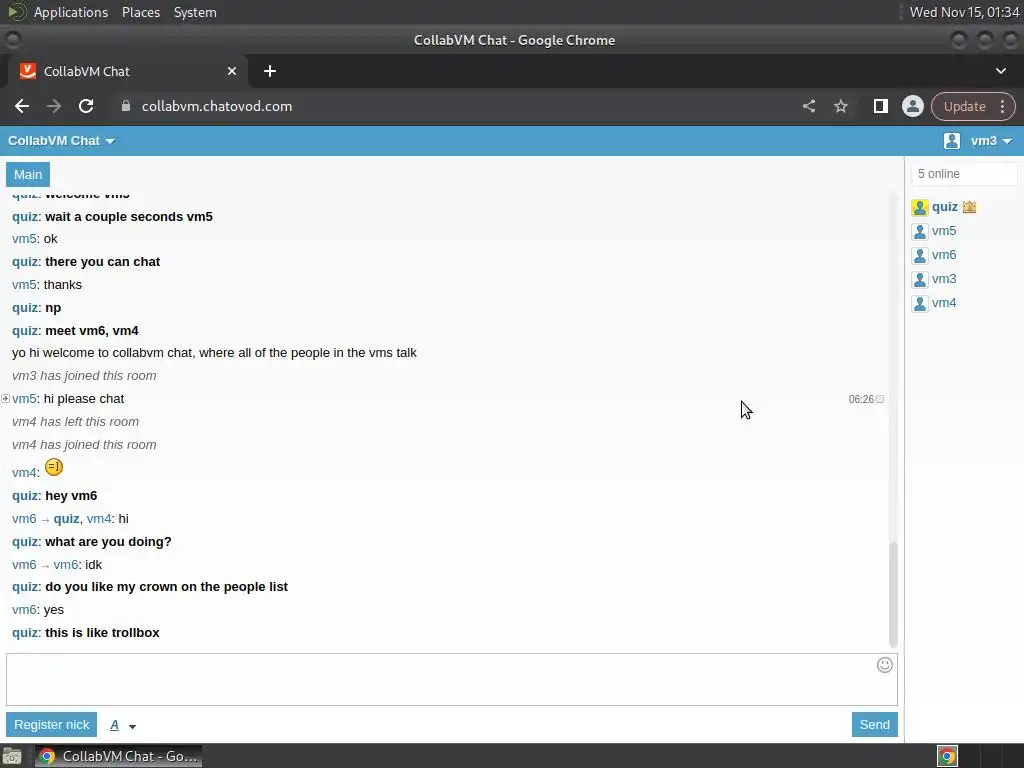The width and height of the screenshot is (1024, 768).
Task: Click CollabVM Chat taskbar window button
Action: [118, 756]
